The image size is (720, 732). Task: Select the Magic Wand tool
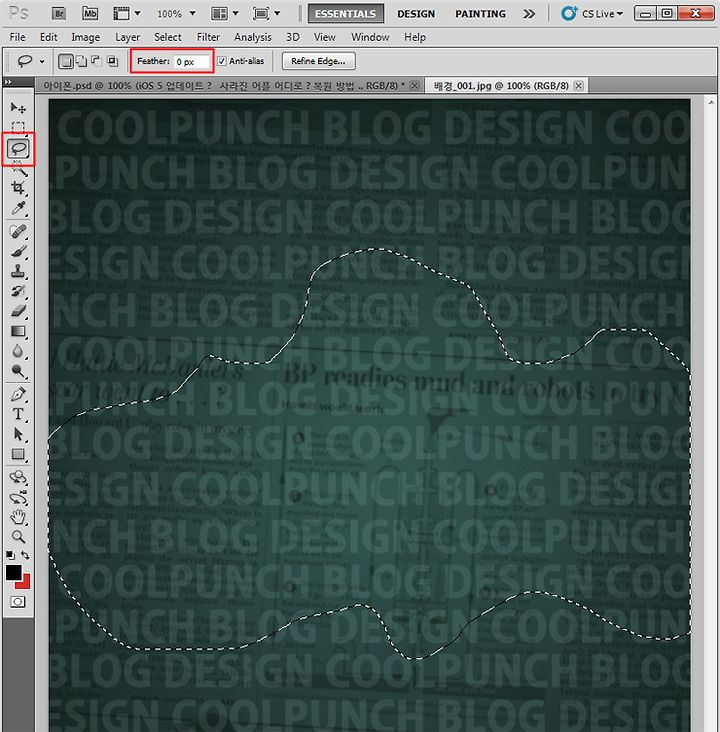coord(18,169)
